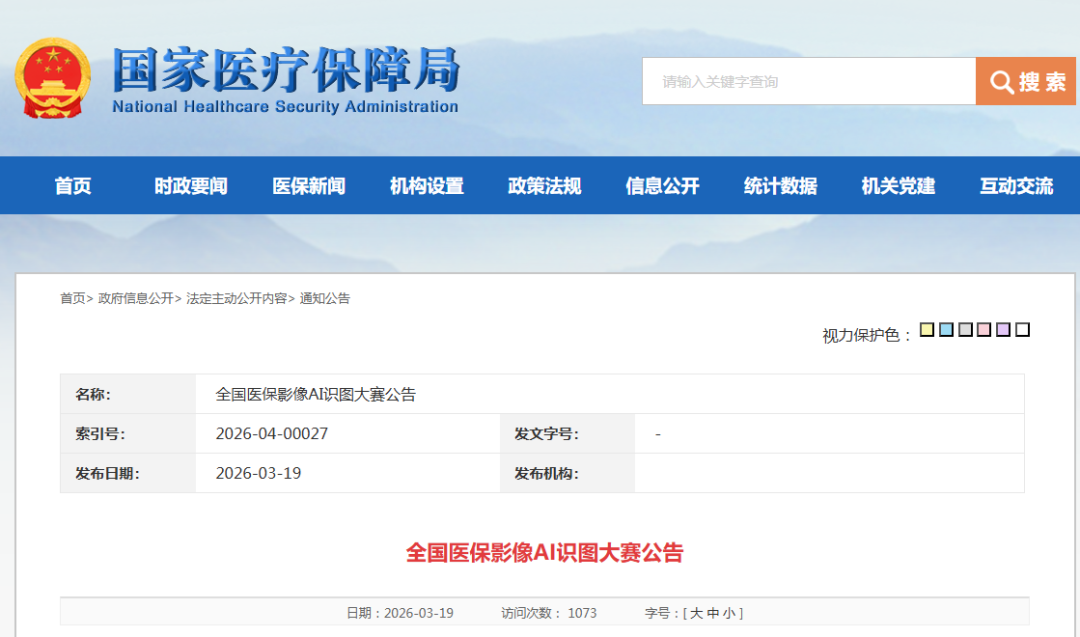Set font size to 大 (large)
Viewport: 1080px width, 637px height.
click(x=697, y=613)
